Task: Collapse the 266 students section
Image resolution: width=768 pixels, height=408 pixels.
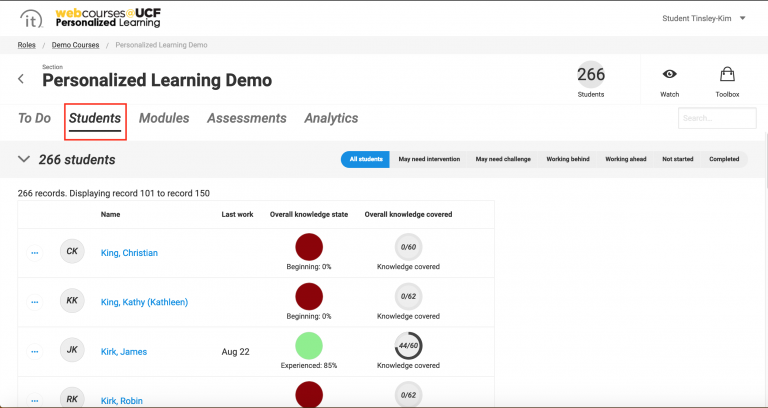Action: pyautogui.click(x=24, y=159)
